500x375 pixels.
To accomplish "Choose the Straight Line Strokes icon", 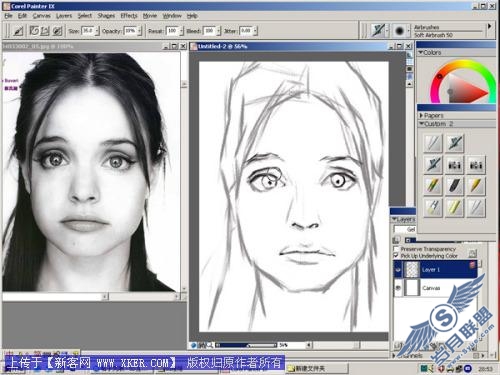I will [x=45, y=31].
